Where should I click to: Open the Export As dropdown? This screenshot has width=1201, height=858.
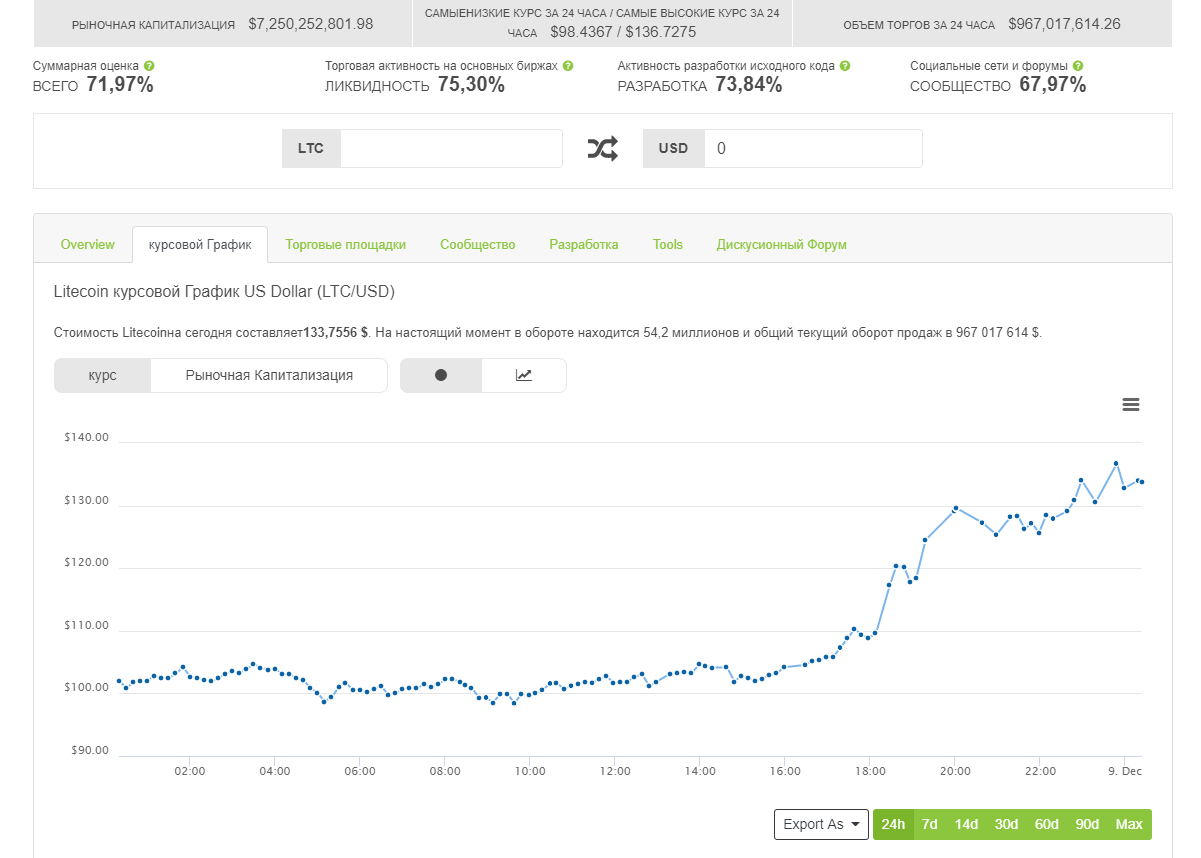click(821, 825)
